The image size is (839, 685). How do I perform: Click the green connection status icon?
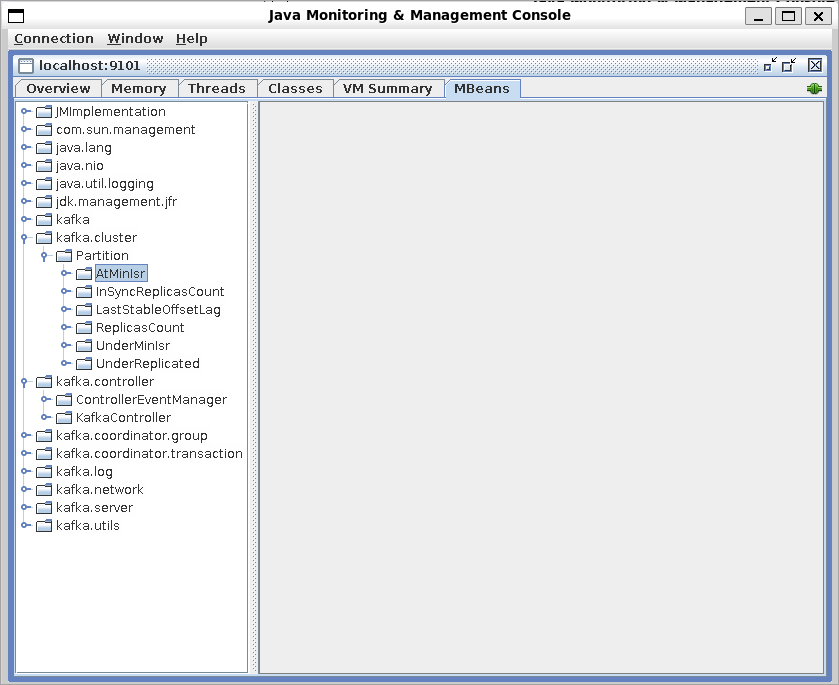pos(814,89)
